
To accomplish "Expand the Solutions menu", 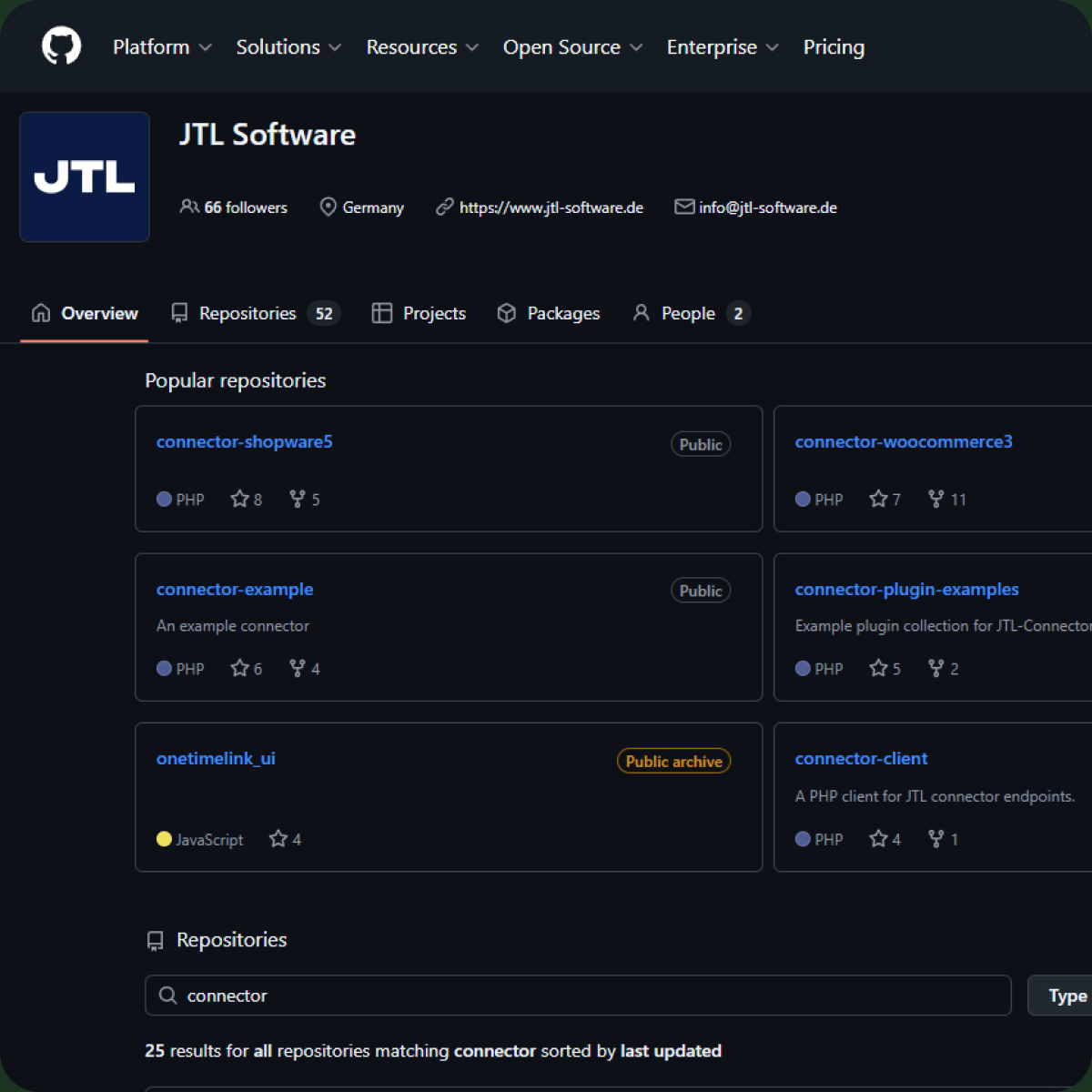I will coord(288,47).
